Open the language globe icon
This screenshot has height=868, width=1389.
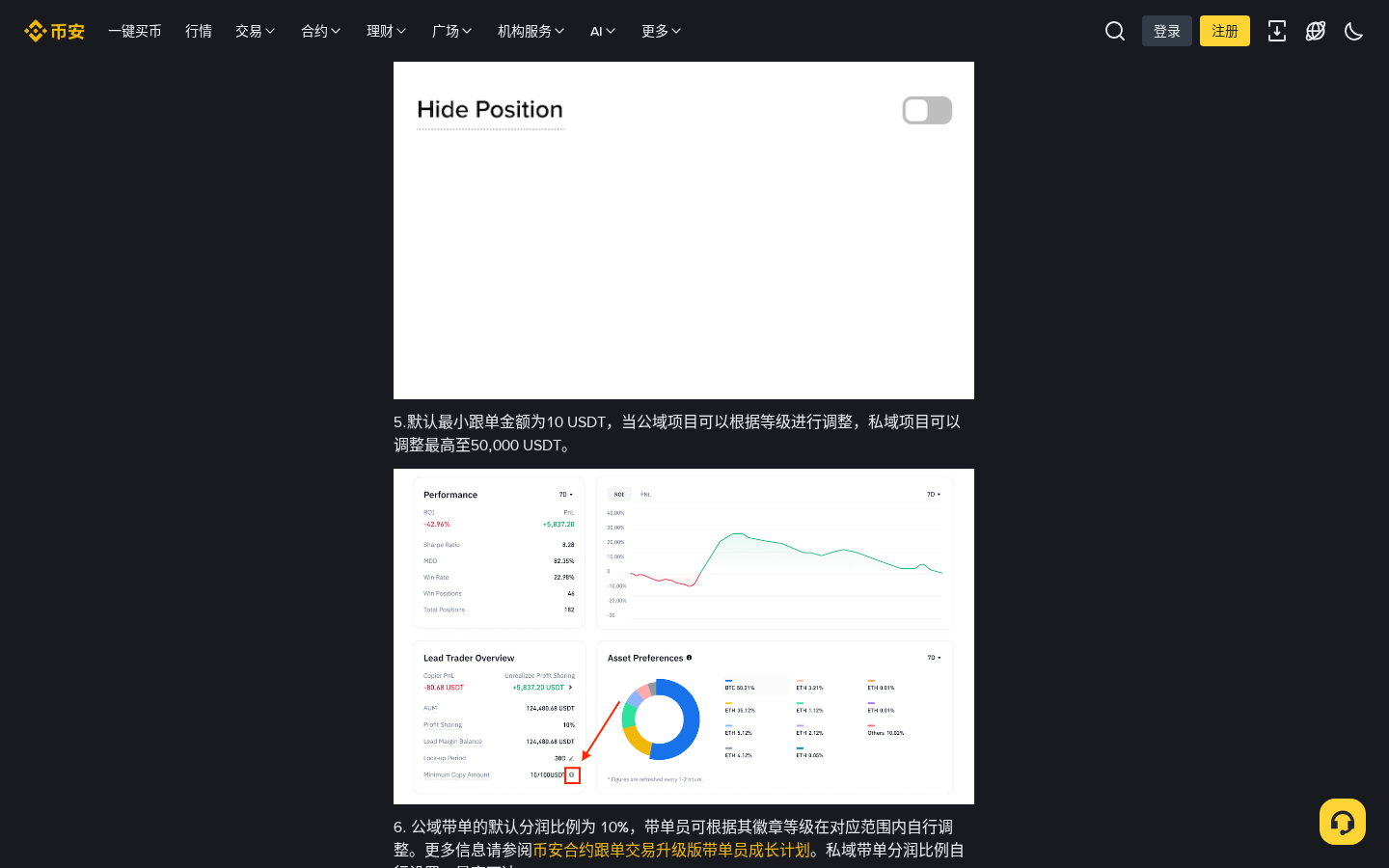pyautogui.click(x=1316, y=31)
